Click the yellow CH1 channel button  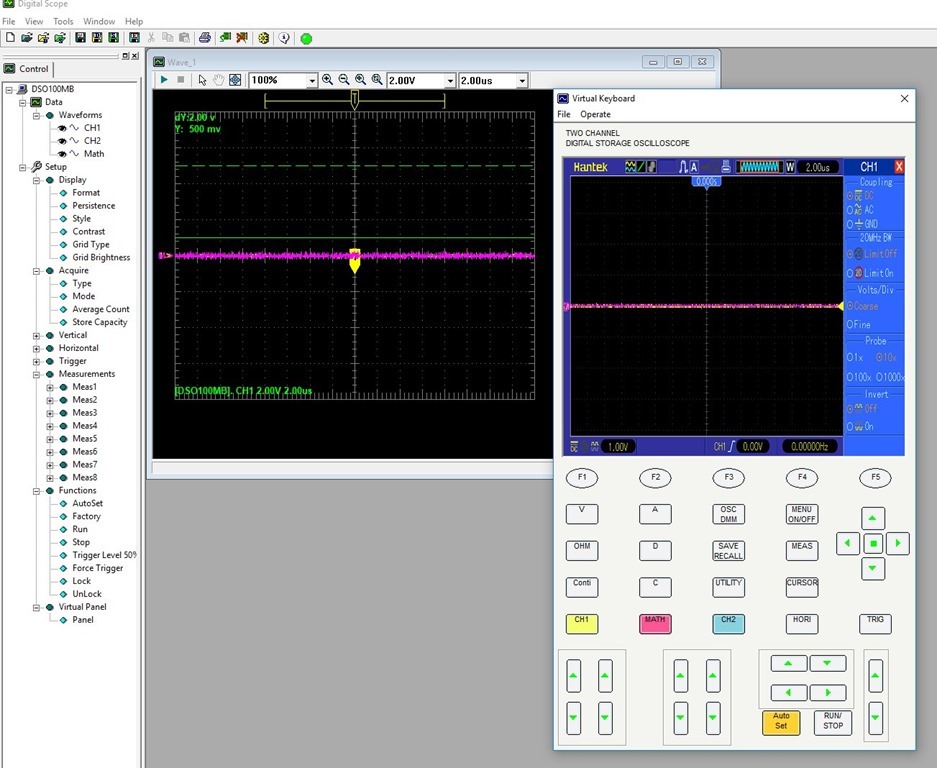(x=582, y=623)
